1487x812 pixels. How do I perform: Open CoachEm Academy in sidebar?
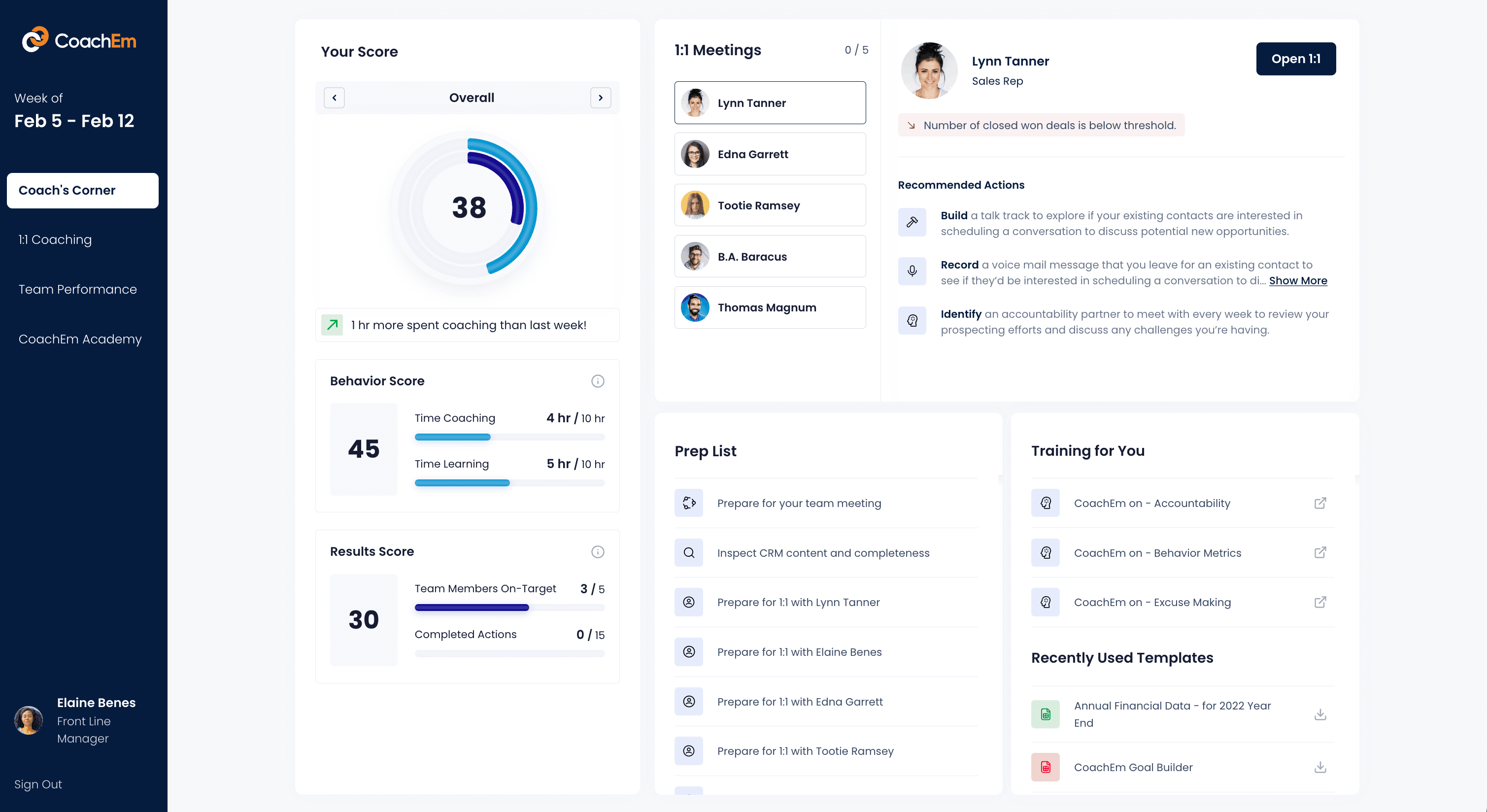click(80, 339)
